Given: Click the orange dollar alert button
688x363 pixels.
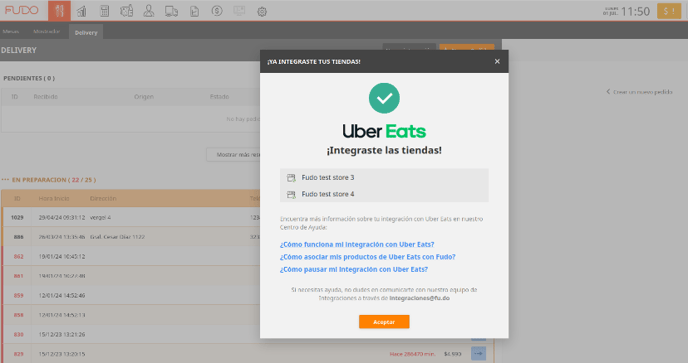Looking at the screenshot, I should (669, 11).
